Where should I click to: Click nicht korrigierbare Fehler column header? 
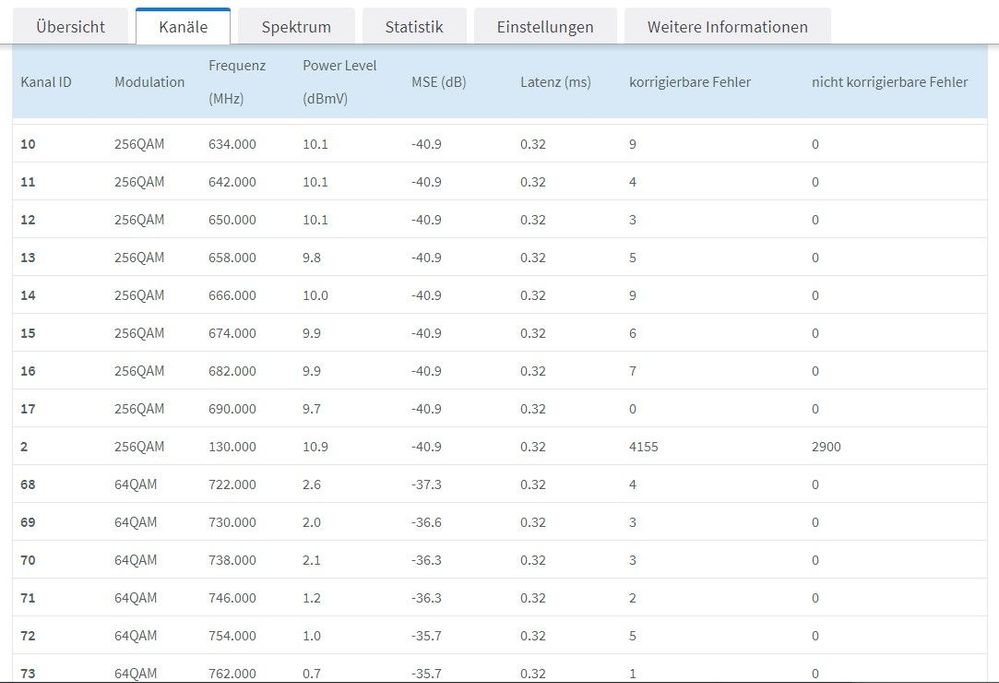coord(889,82)
